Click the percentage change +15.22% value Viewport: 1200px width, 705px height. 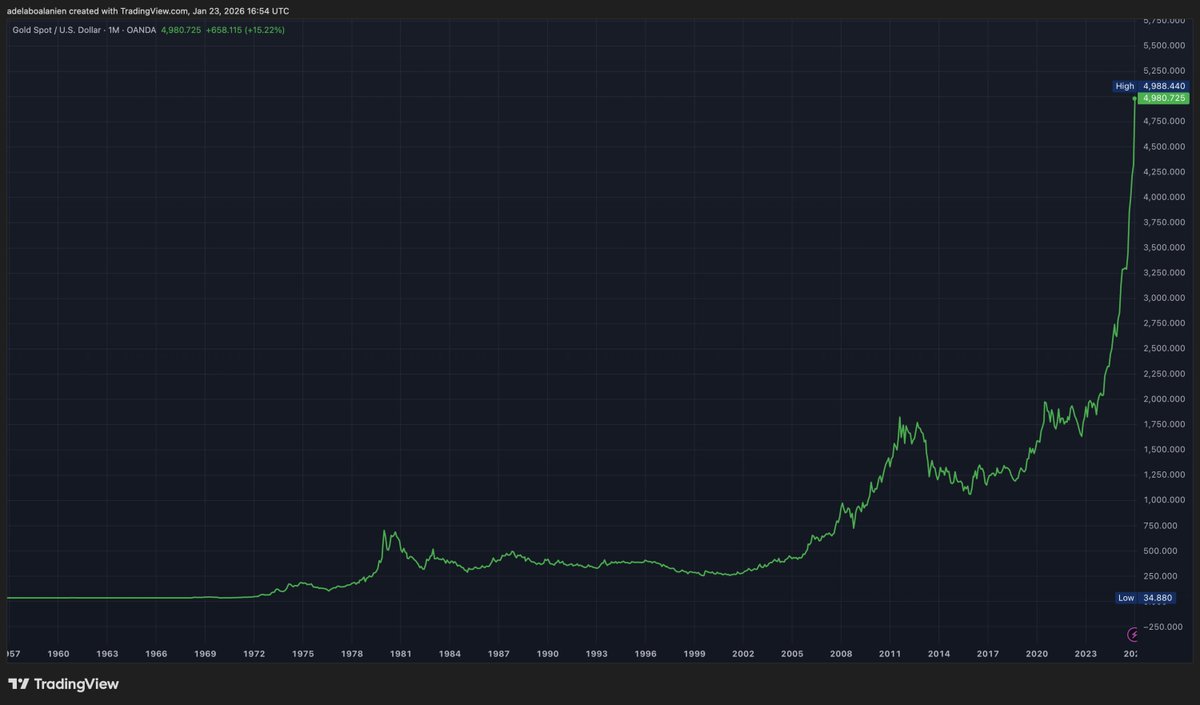(263, 30)
